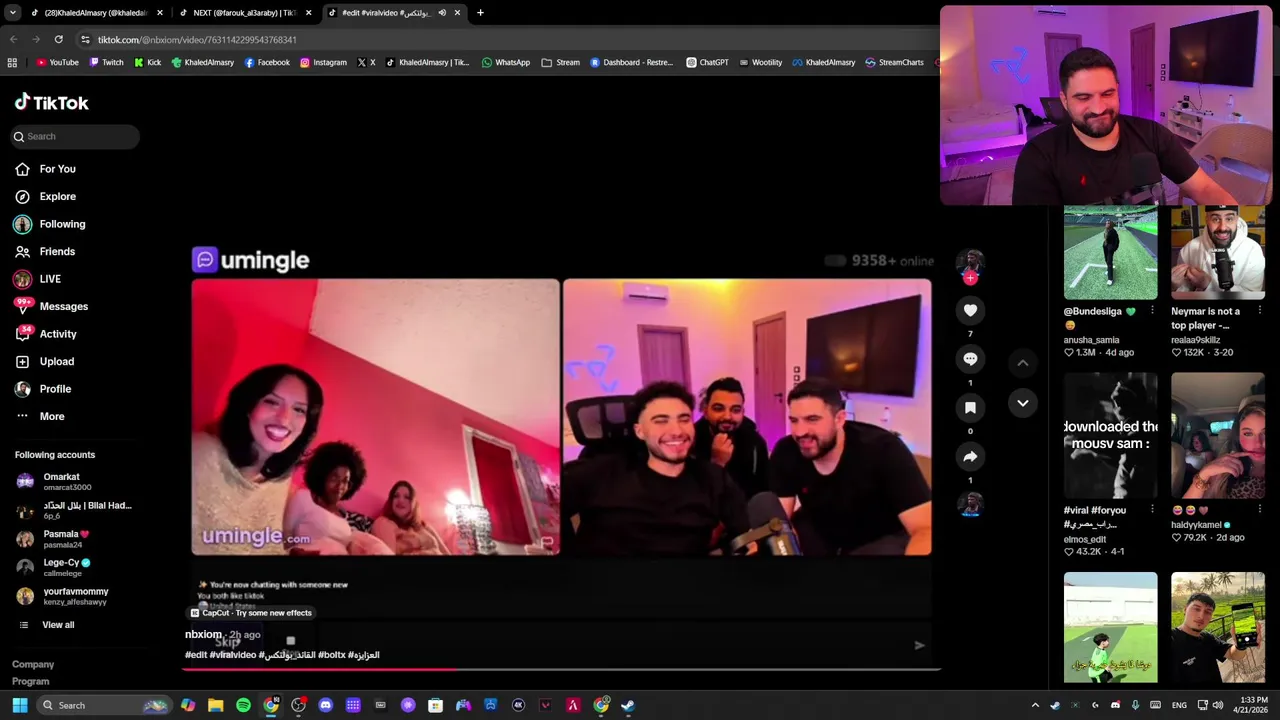Screen dimensions: 1280x720
Task: Open Steam from the taskbar
Action: (627, 705)
